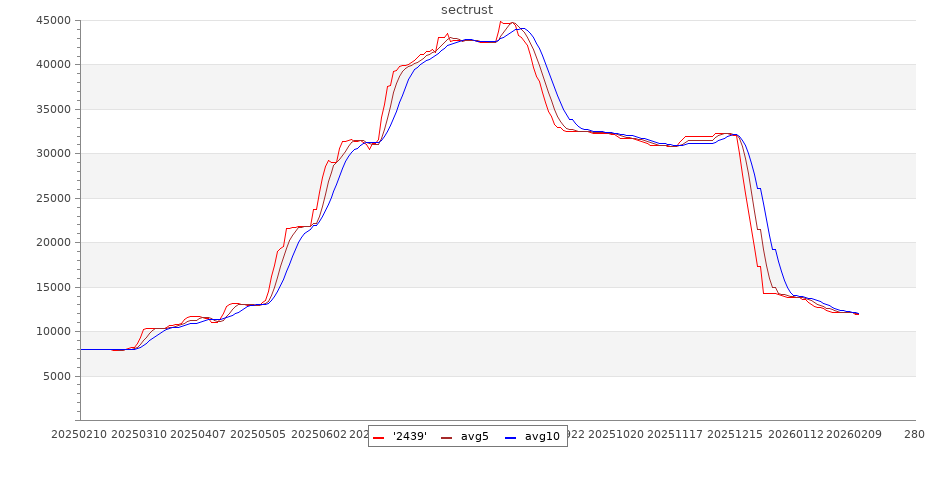Click the 20000 y-axis label

click(52, 243)
